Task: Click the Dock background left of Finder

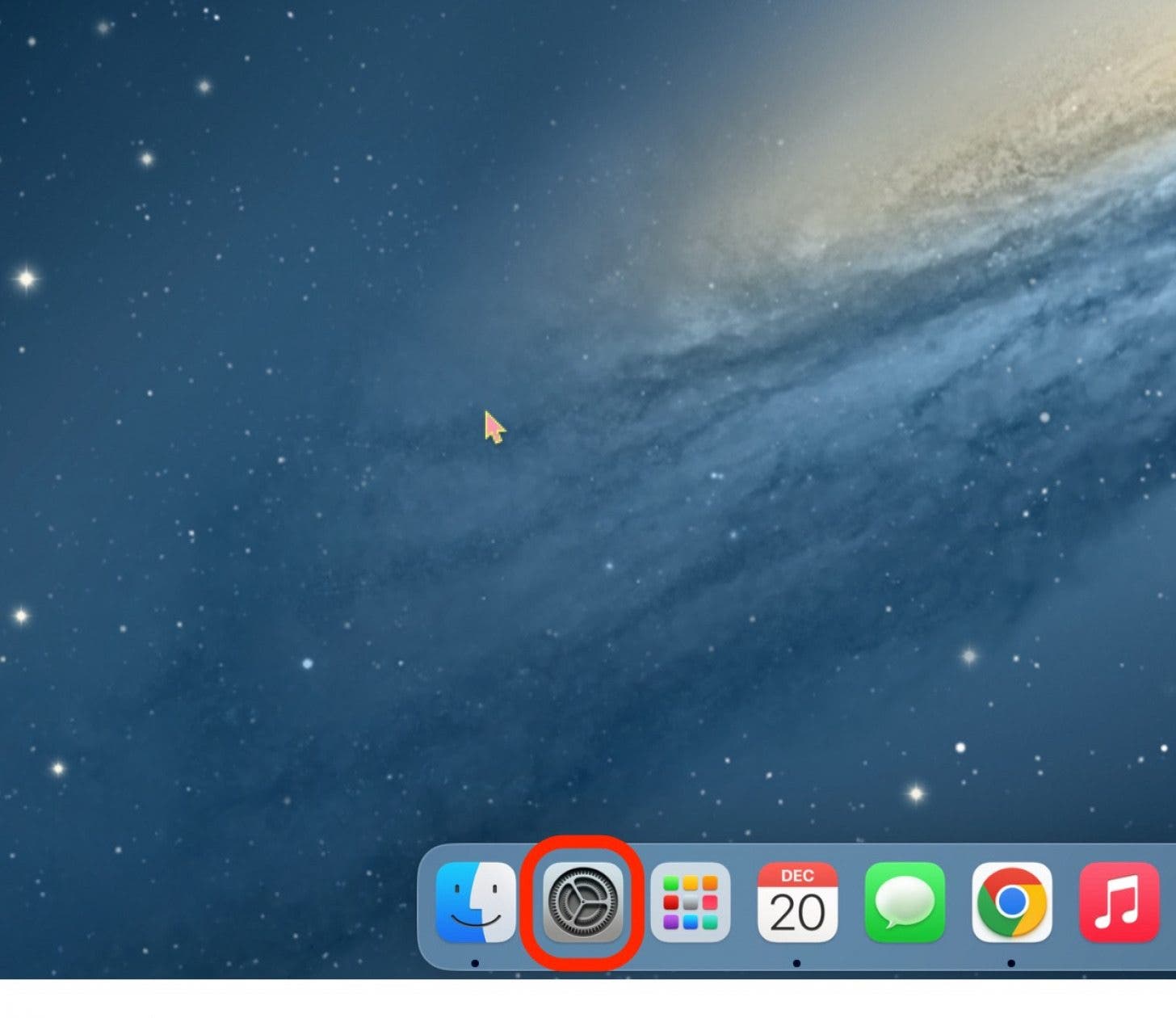Action: click(x=426, y=905)
